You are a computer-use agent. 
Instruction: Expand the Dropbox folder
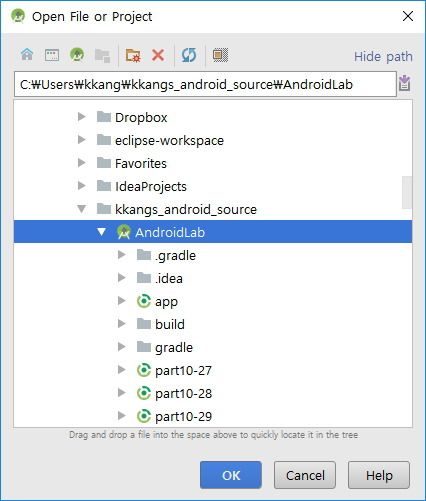coord(81,117)
